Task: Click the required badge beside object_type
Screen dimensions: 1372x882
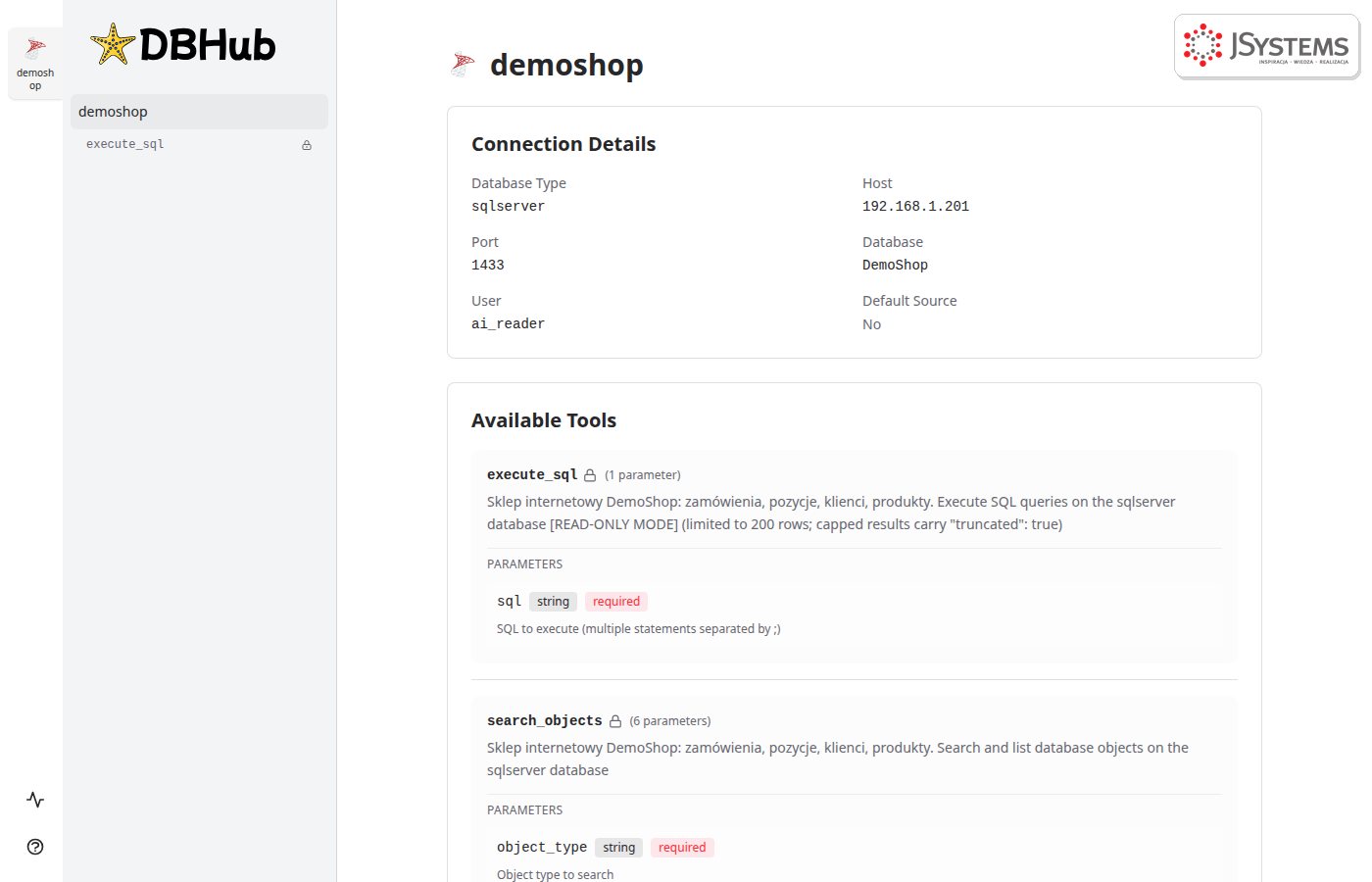Action: click(682, 848)
